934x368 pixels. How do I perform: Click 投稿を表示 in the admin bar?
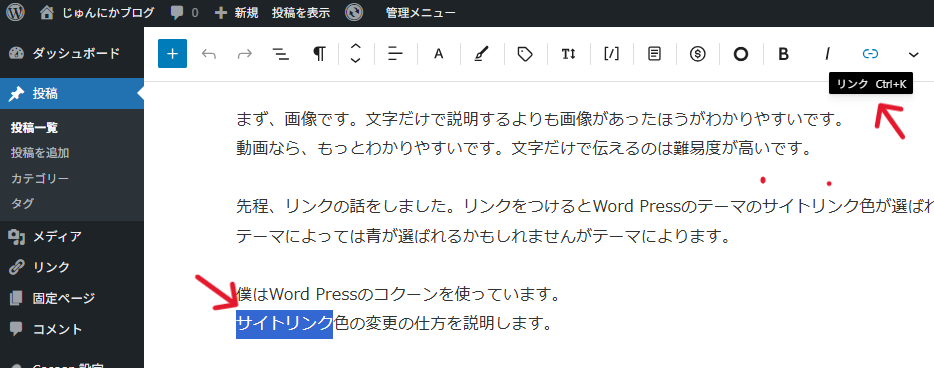click(301, 13)
